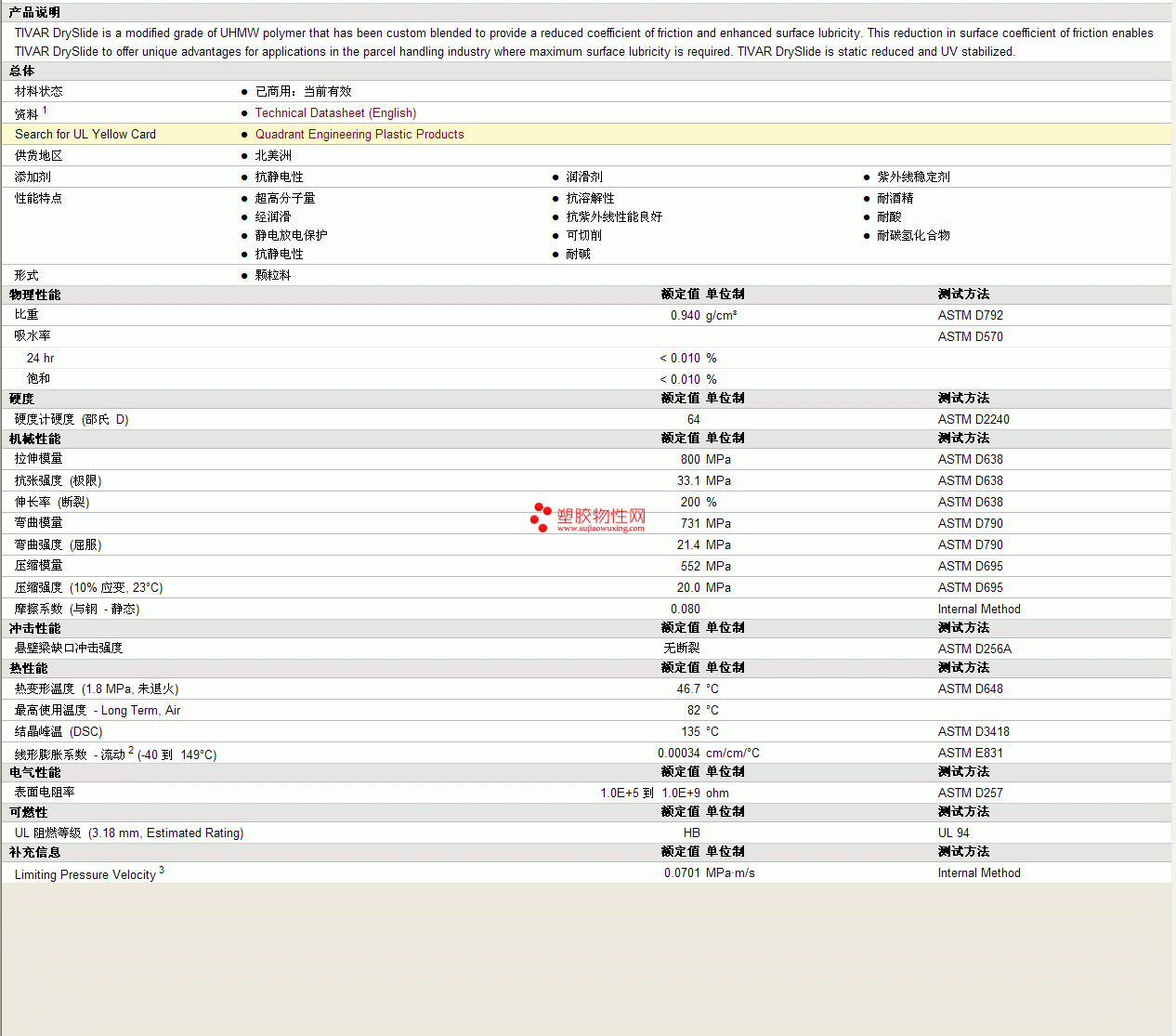Click the 最高使用温度 Long Term, Air label
Screen dimensions: 1176x1036
(98, 710)
